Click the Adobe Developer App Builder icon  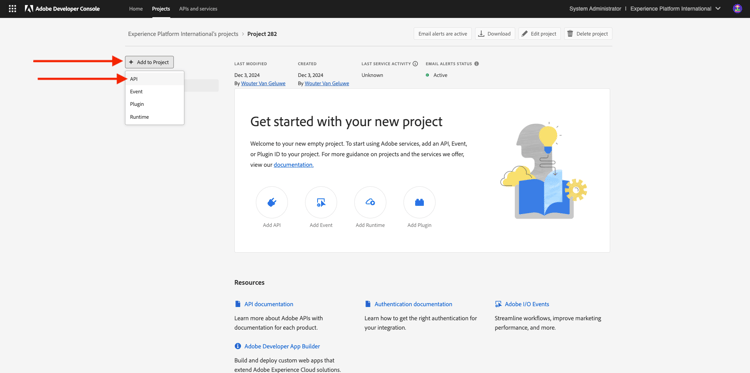pyautogui.click(x=238, y=346)
